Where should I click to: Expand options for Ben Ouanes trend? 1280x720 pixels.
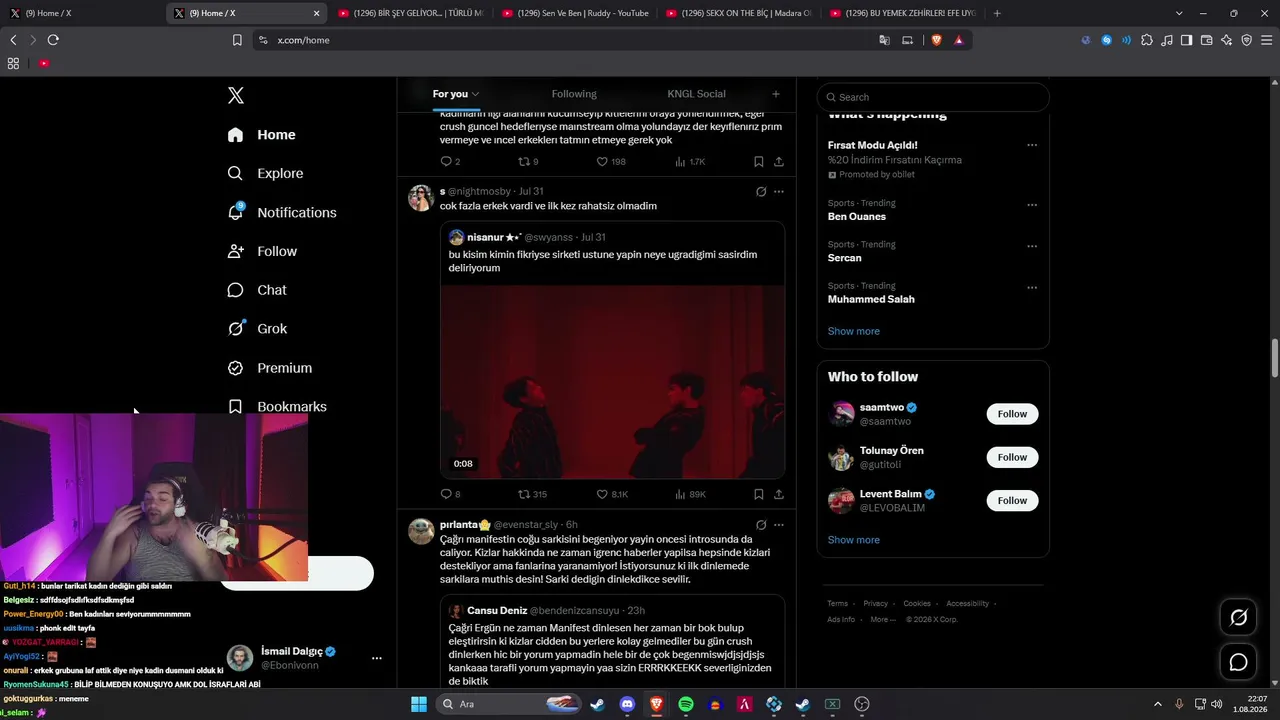coord(1032,205)
